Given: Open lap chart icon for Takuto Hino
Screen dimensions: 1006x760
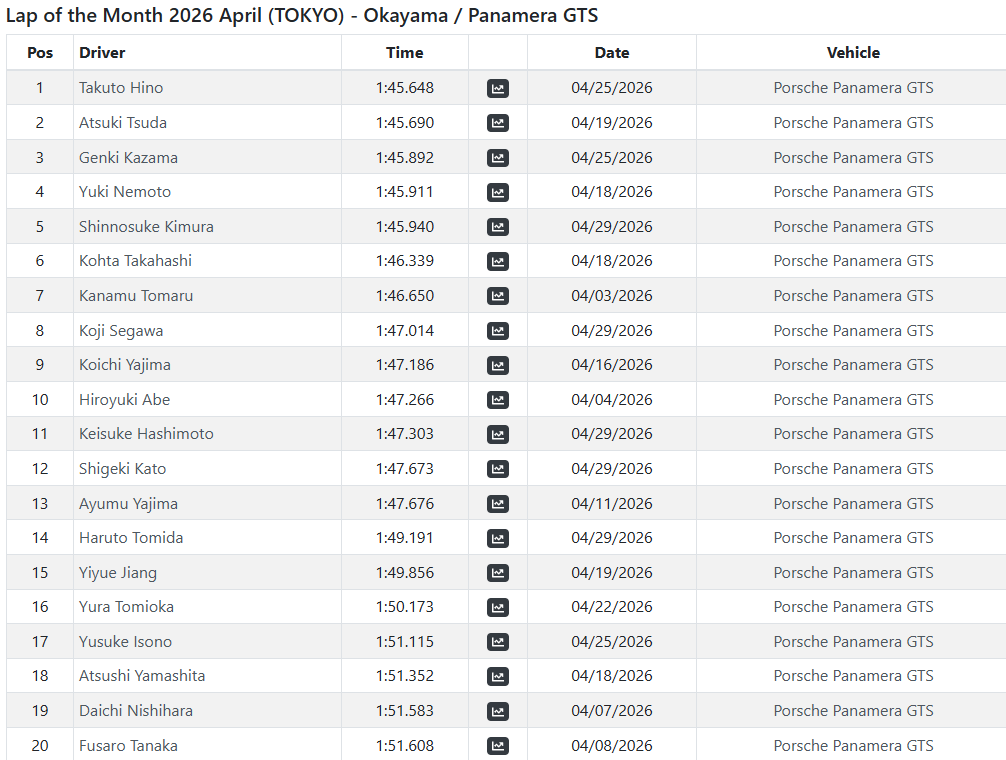Looking at the screenshot, I should coord(498,89).
